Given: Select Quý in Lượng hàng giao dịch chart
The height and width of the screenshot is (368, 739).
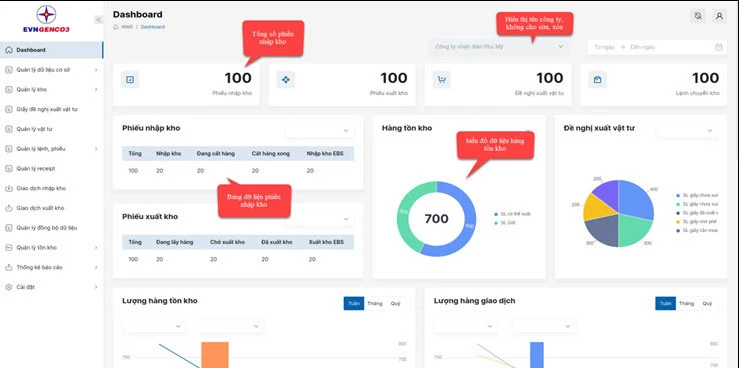Looking at the screenshot, I should coord(707,303).
